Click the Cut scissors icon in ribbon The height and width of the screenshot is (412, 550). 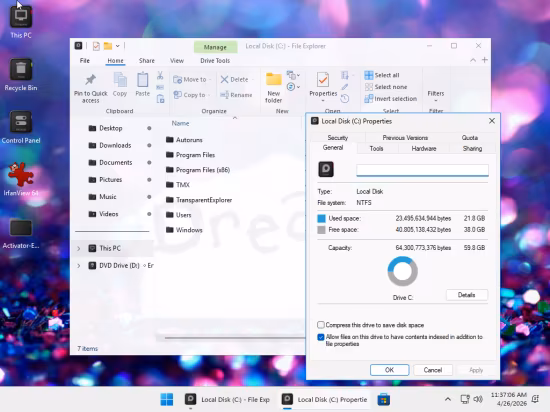(x=160, y=75)
